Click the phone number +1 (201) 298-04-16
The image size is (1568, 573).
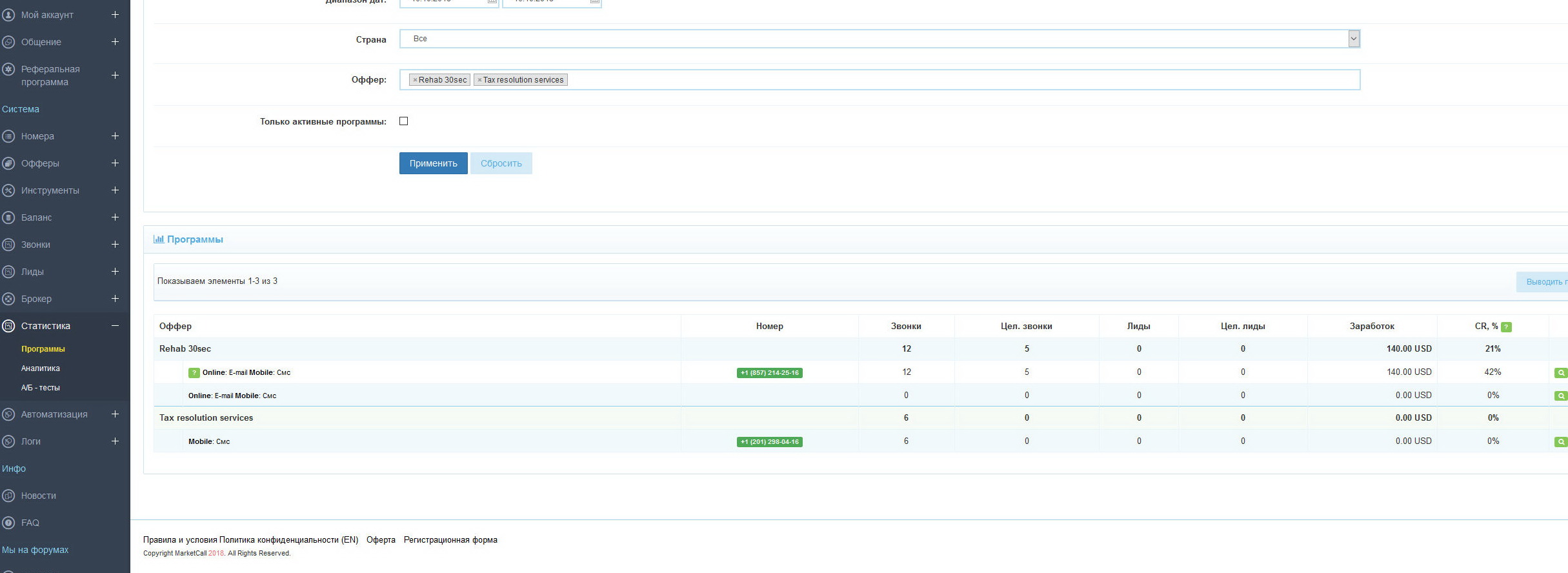(x=769, y=442)
